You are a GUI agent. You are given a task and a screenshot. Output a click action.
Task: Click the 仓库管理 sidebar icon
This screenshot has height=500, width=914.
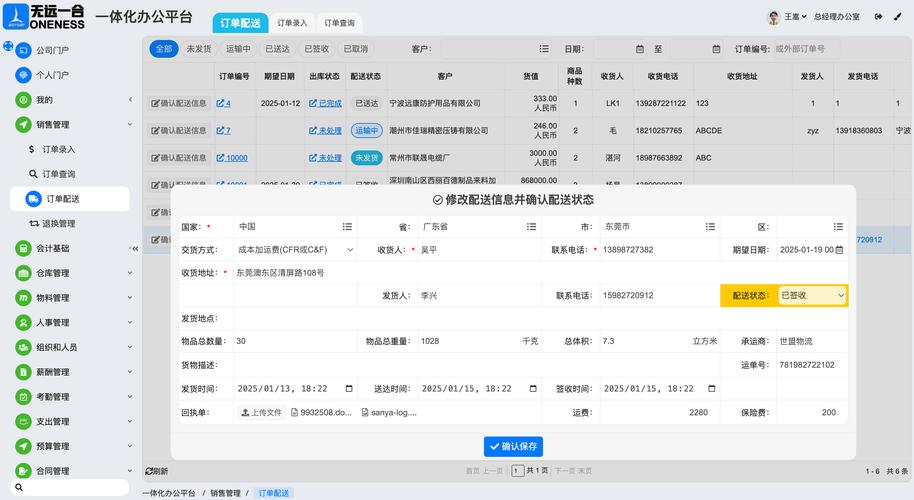coord(23,273)
